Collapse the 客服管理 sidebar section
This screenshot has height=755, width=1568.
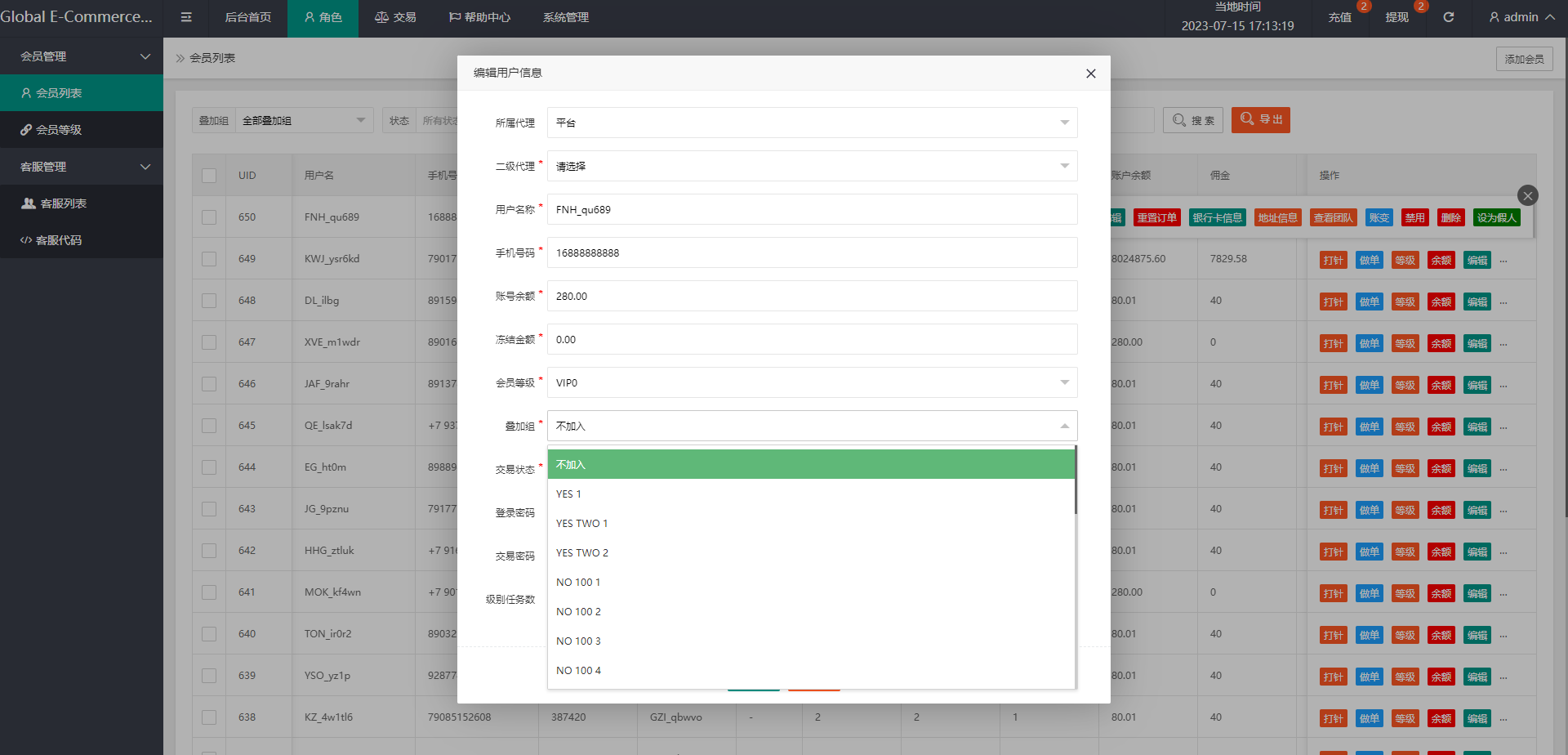82,167
